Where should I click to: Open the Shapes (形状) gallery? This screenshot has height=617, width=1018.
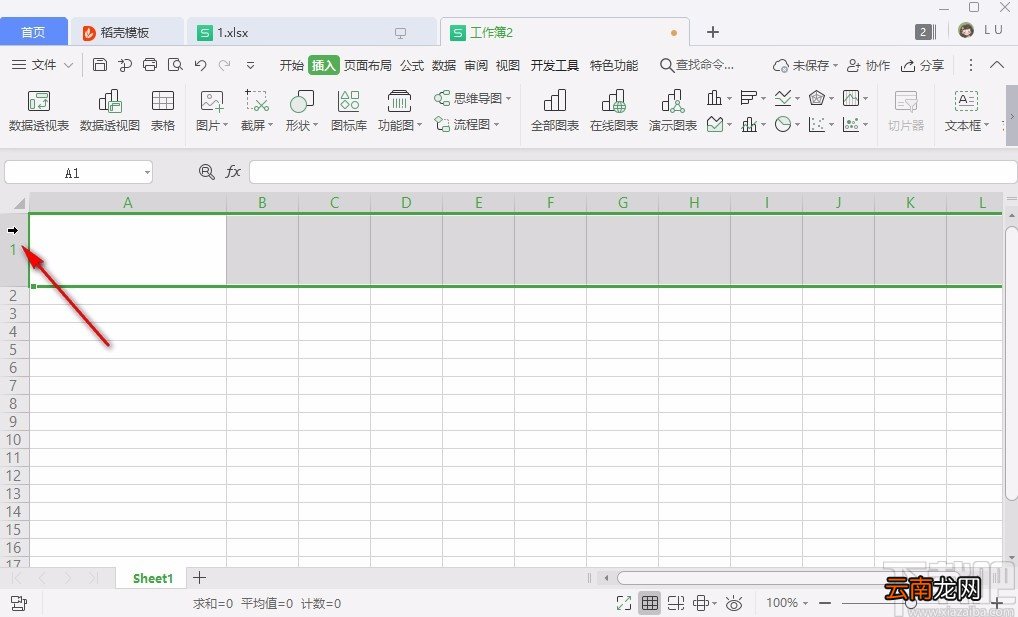(x=302, y=111)
